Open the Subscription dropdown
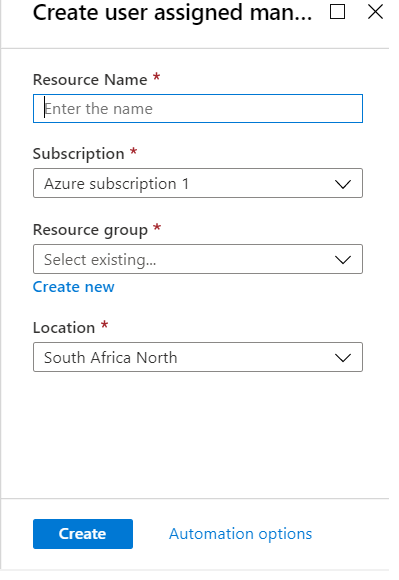This screenshot has height=580, width=399. pyautogui.click(x=198, y=183)
